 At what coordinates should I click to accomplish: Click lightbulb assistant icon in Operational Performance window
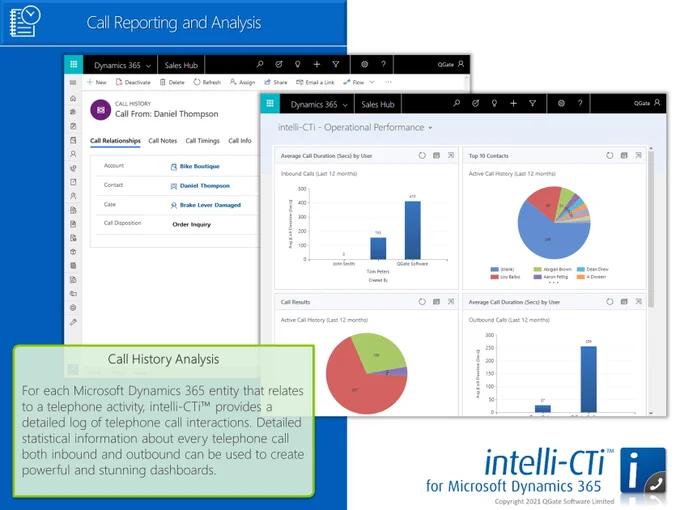494,103
